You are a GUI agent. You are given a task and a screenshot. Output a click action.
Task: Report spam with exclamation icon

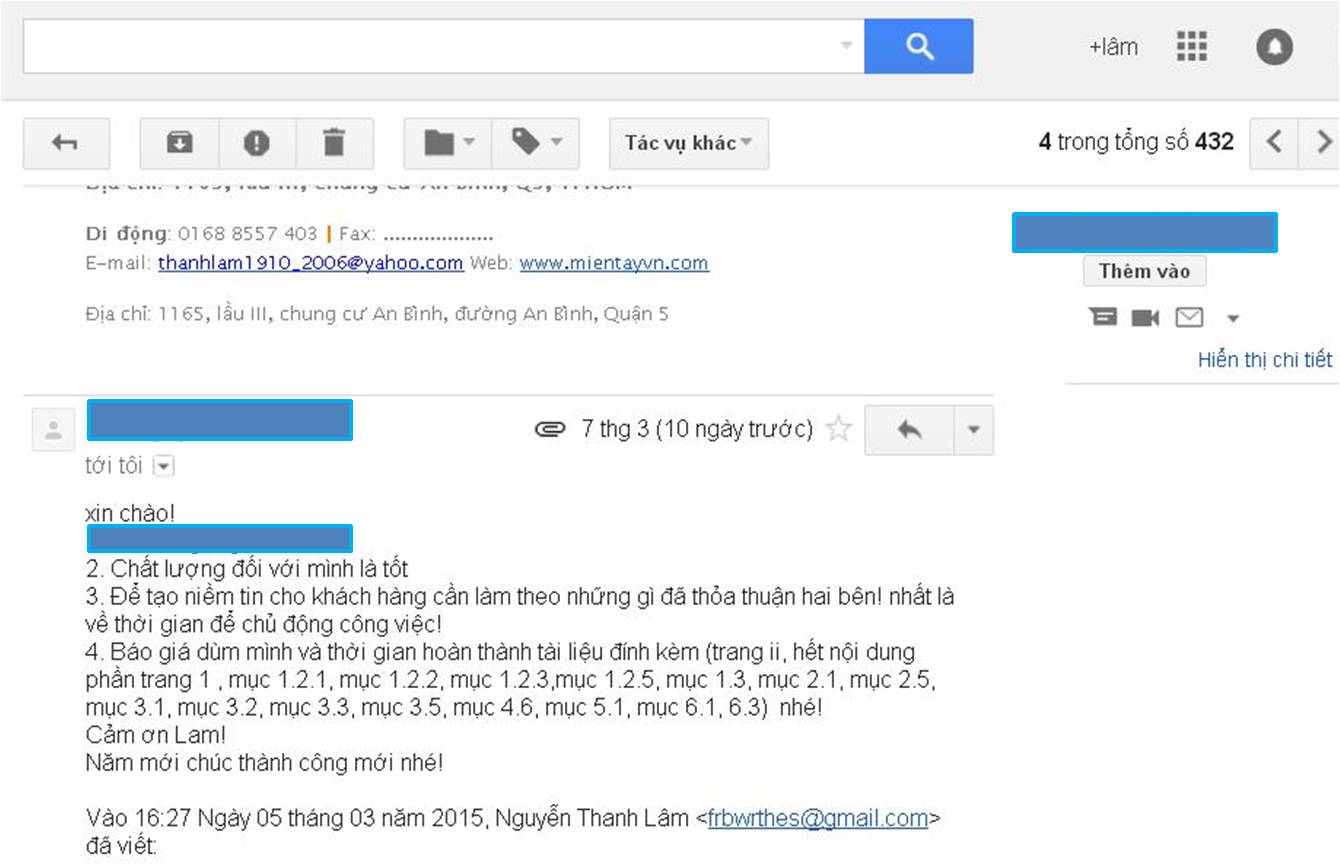257,143
